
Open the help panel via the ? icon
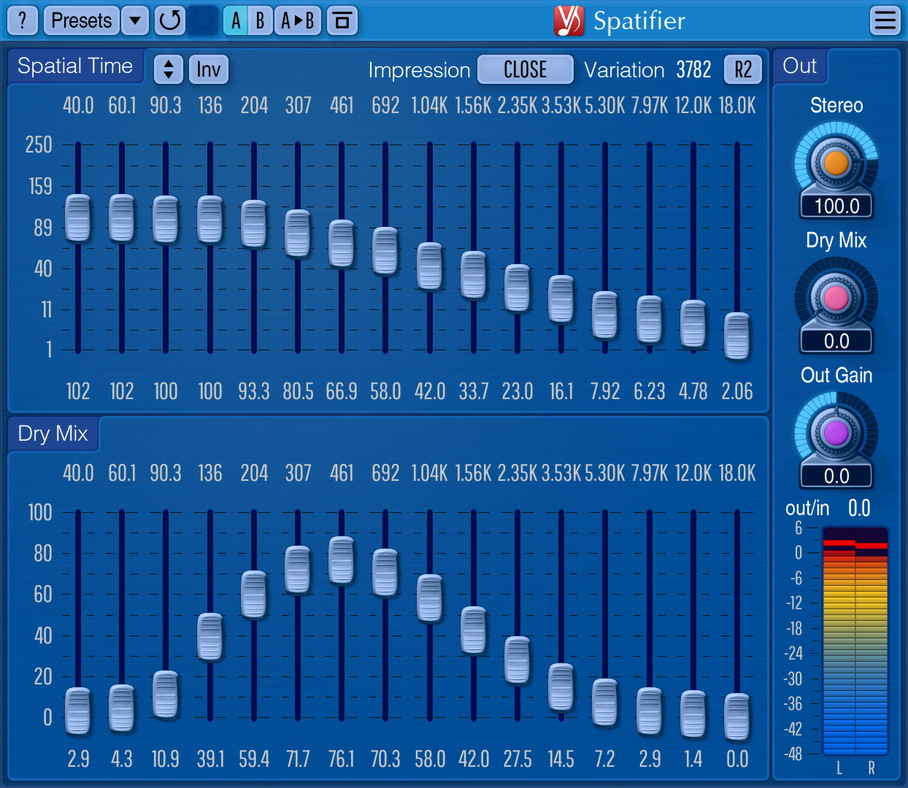(x=22, y=20)
